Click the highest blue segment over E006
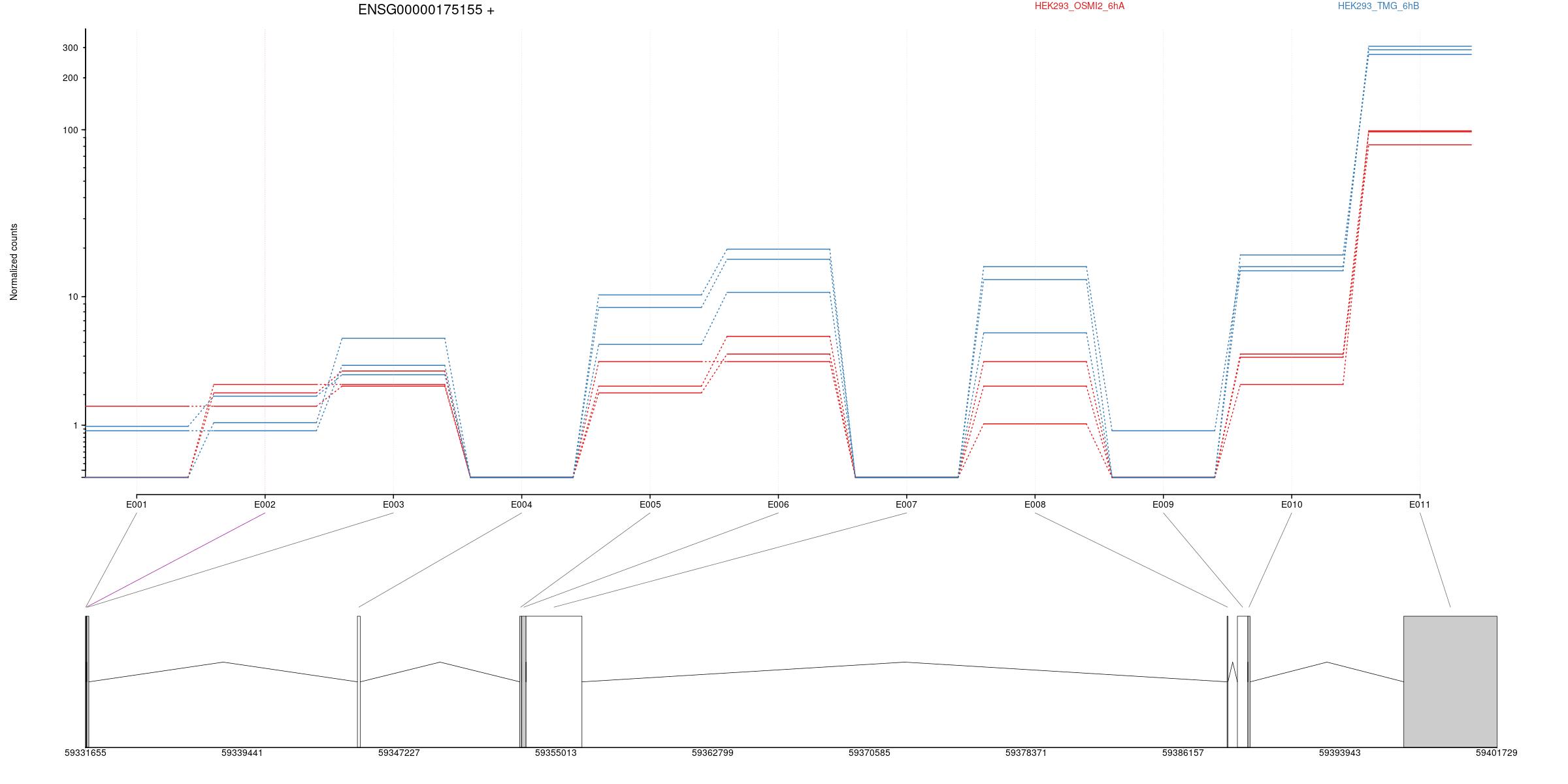The image size is (1568, 784). point(778,249)
